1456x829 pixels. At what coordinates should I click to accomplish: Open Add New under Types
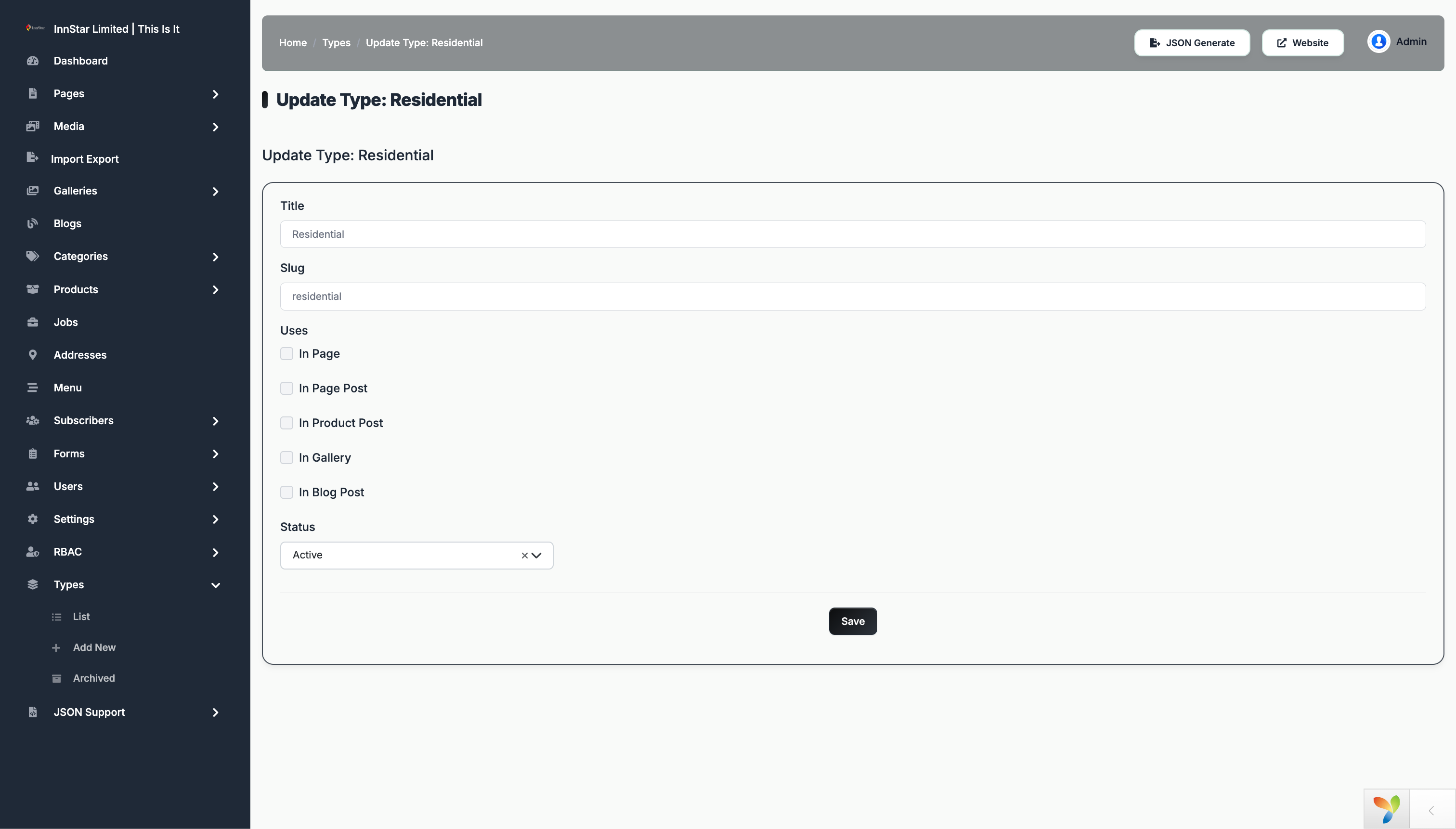pos(94,648)
